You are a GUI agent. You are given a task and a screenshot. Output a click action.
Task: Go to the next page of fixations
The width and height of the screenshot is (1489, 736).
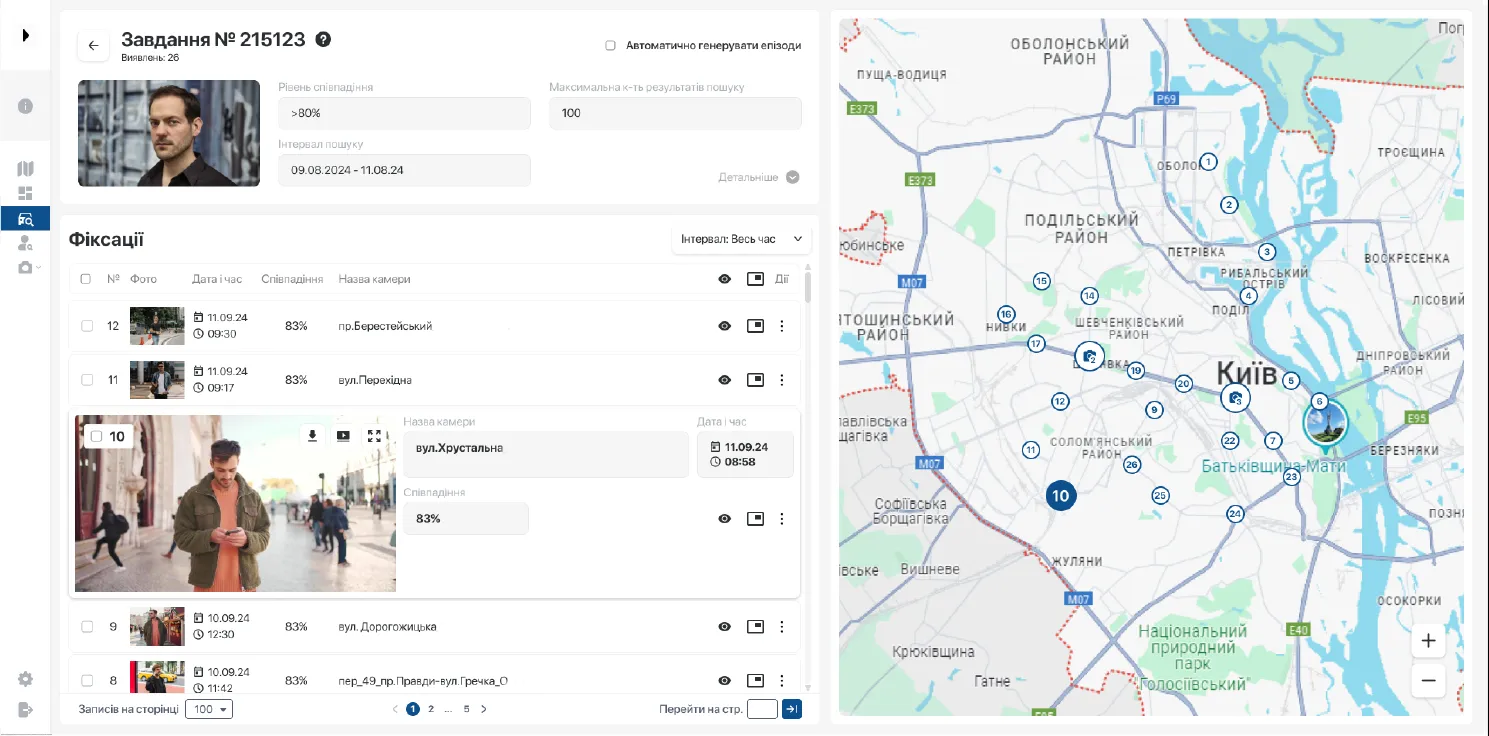[x=484, y=709]
